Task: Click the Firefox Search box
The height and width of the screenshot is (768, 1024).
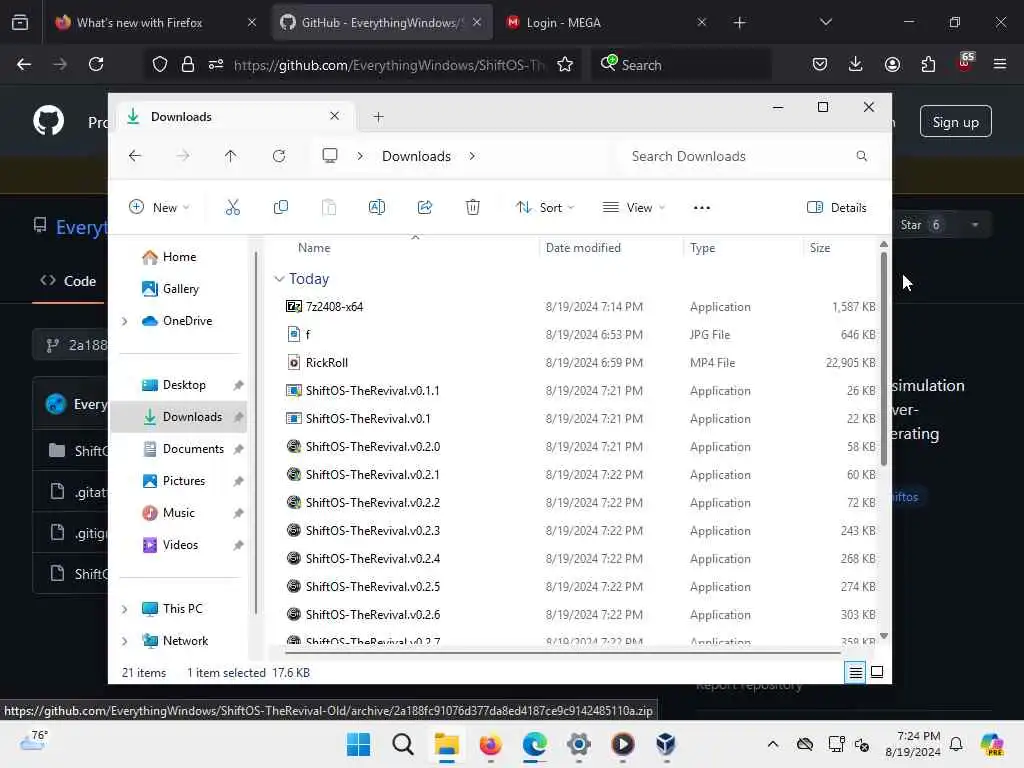Action: pyautogui.click(x=681, y=65)
